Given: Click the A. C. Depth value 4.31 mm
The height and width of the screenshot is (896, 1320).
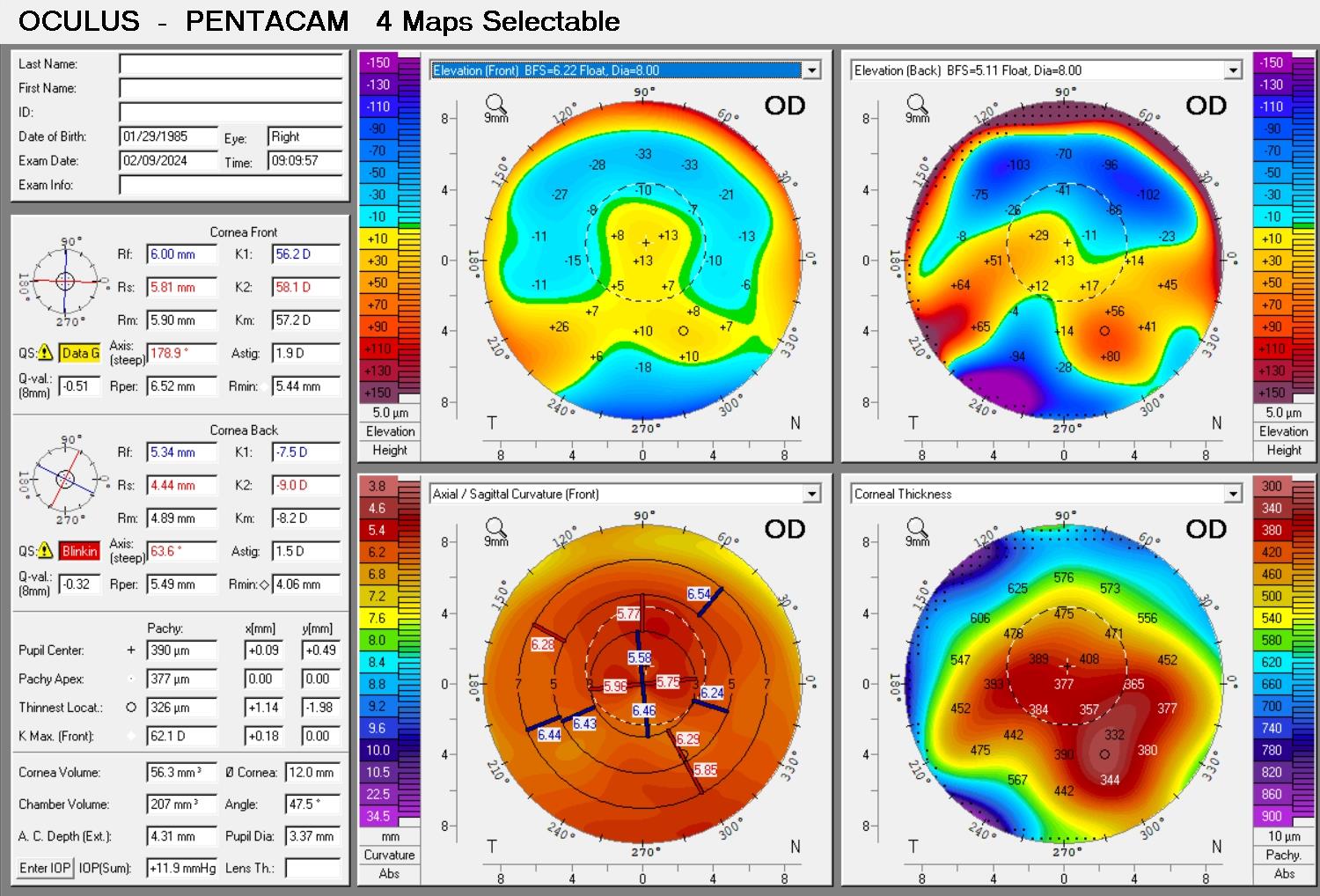Looking at the screenshot, I should point(181,836).
